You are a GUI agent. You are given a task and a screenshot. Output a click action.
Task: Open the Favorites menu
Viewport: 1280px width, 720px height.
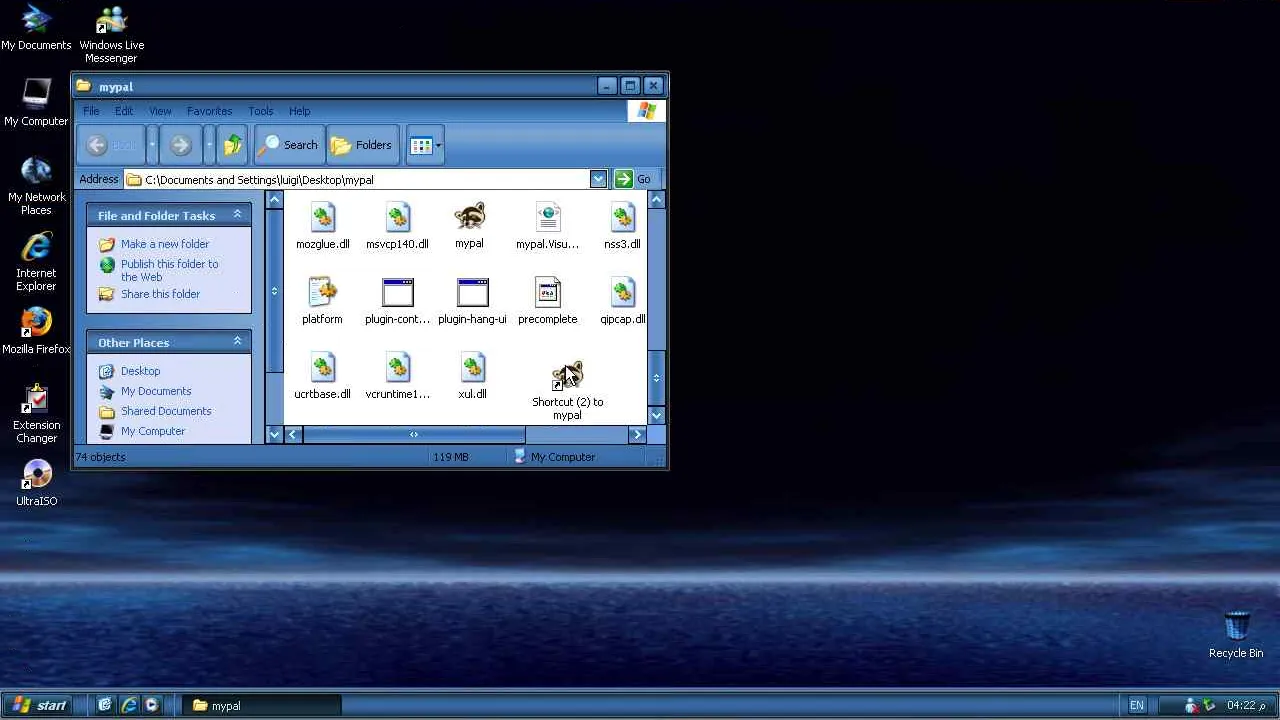tap(209, 111)
